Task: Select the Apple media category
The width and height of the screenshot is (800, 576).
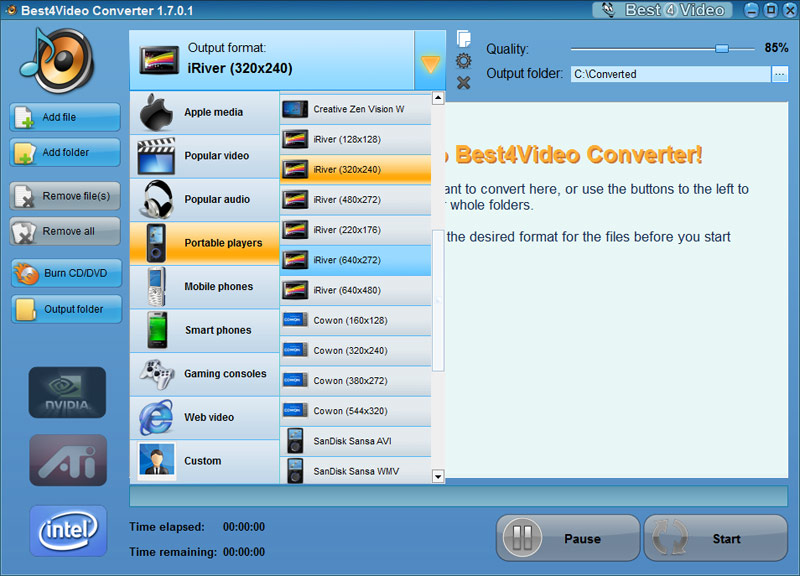Action: click(205, 112)
